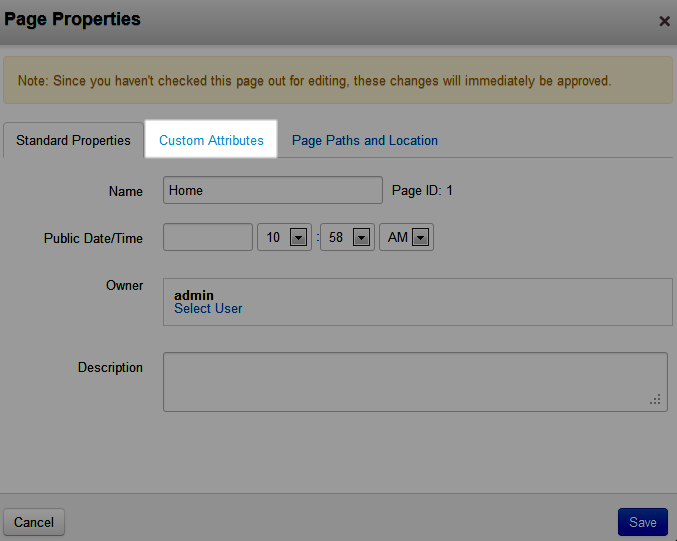Go to Page Paths and Location tab
Image resolution: width=677 pixels, height=541 pixels.
364,140
